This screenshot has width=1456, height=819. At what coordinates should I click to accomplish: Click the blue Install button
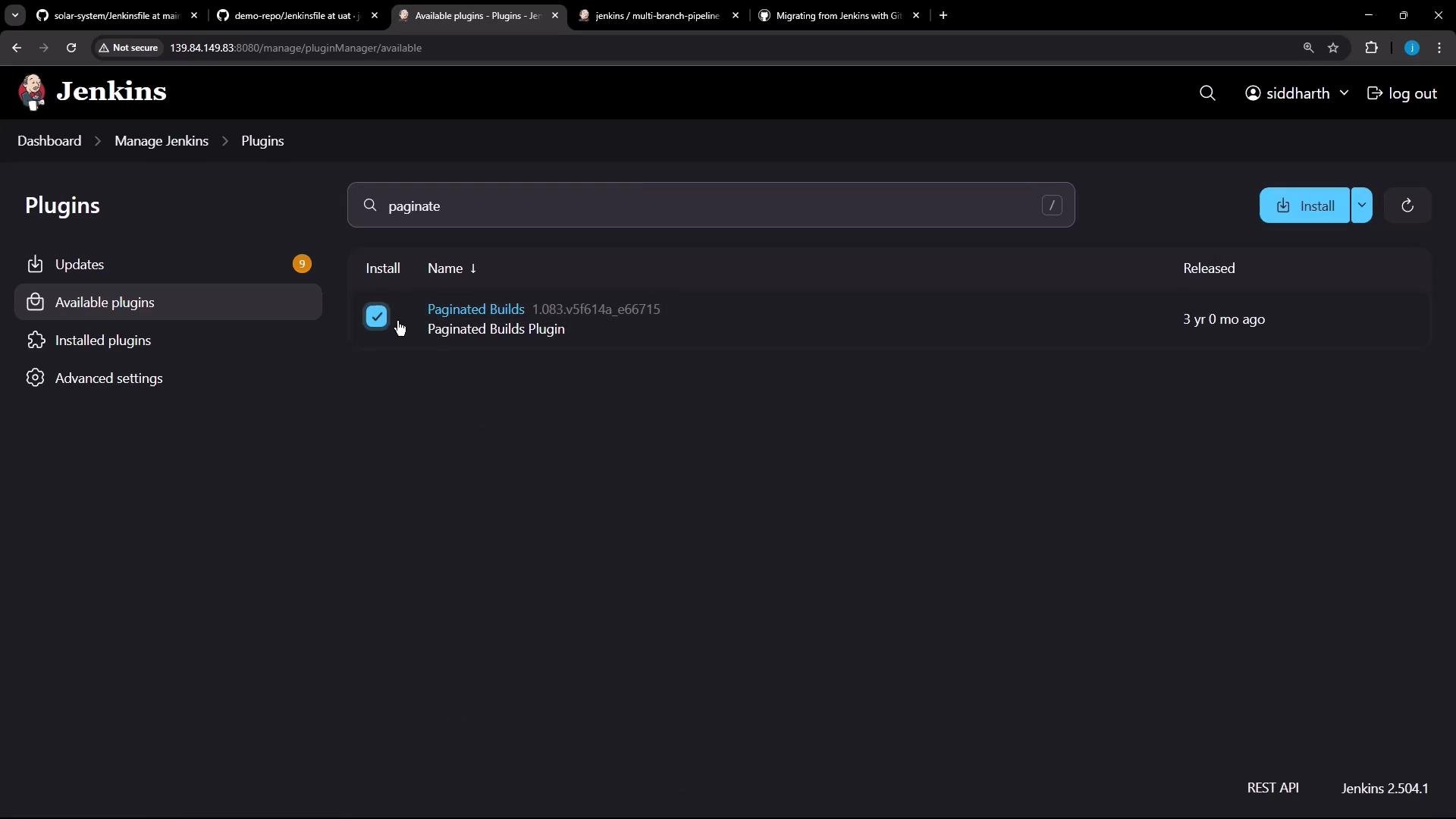pos(1304,206)
